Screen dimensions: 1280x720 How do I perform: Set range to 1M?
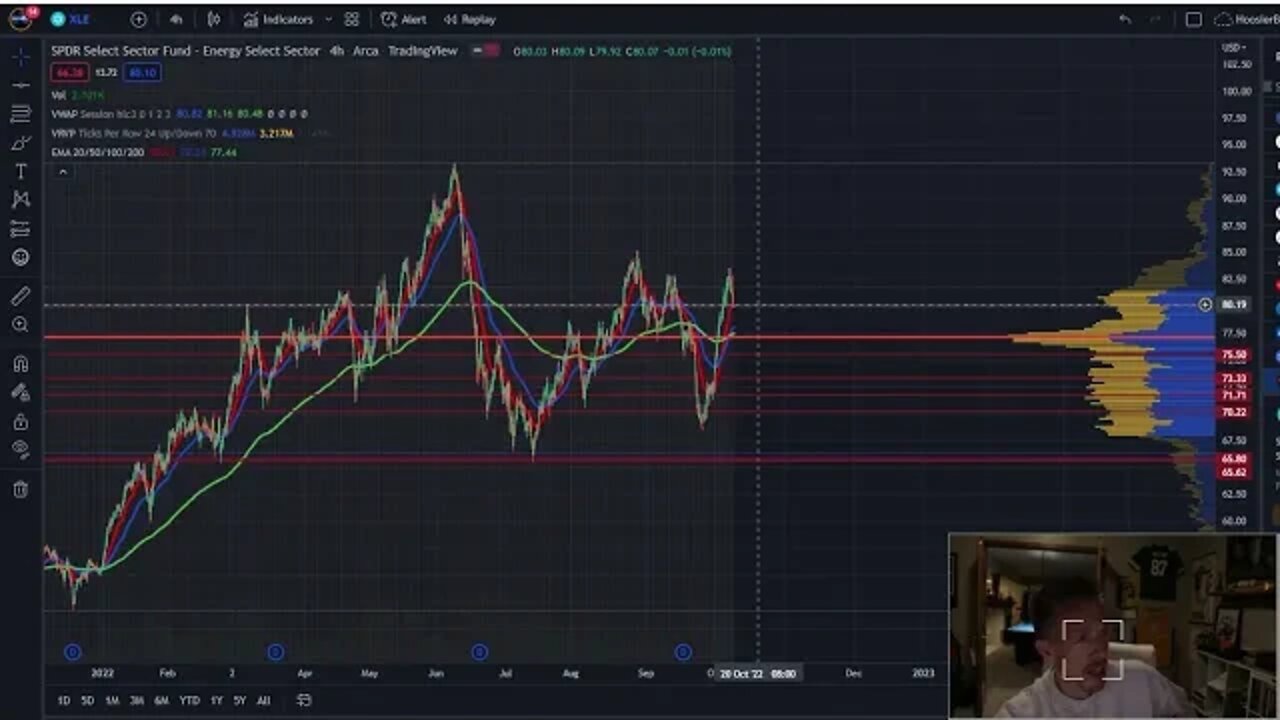(x=112, y=700)
